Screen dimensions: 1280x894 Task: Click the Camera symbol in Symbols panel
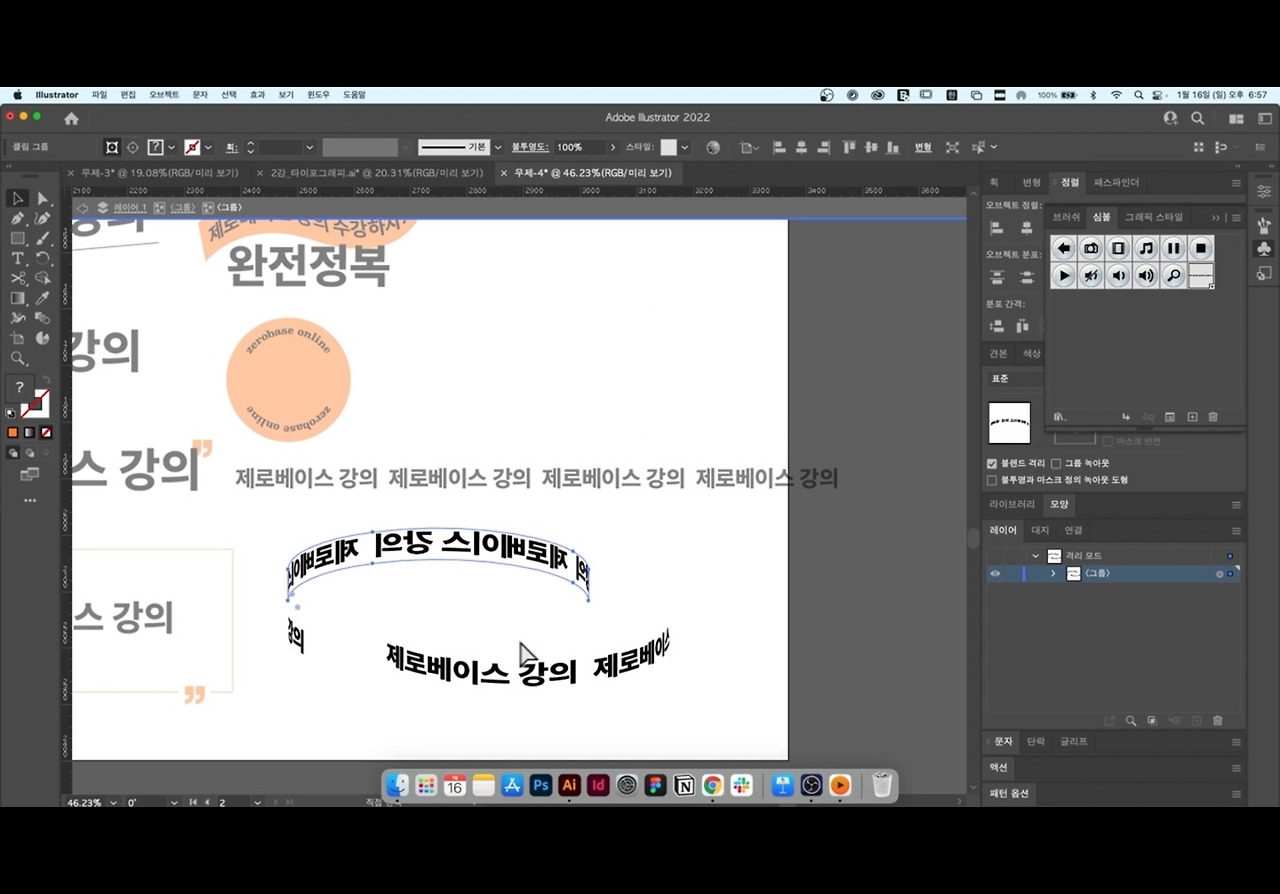point(1091,248)
